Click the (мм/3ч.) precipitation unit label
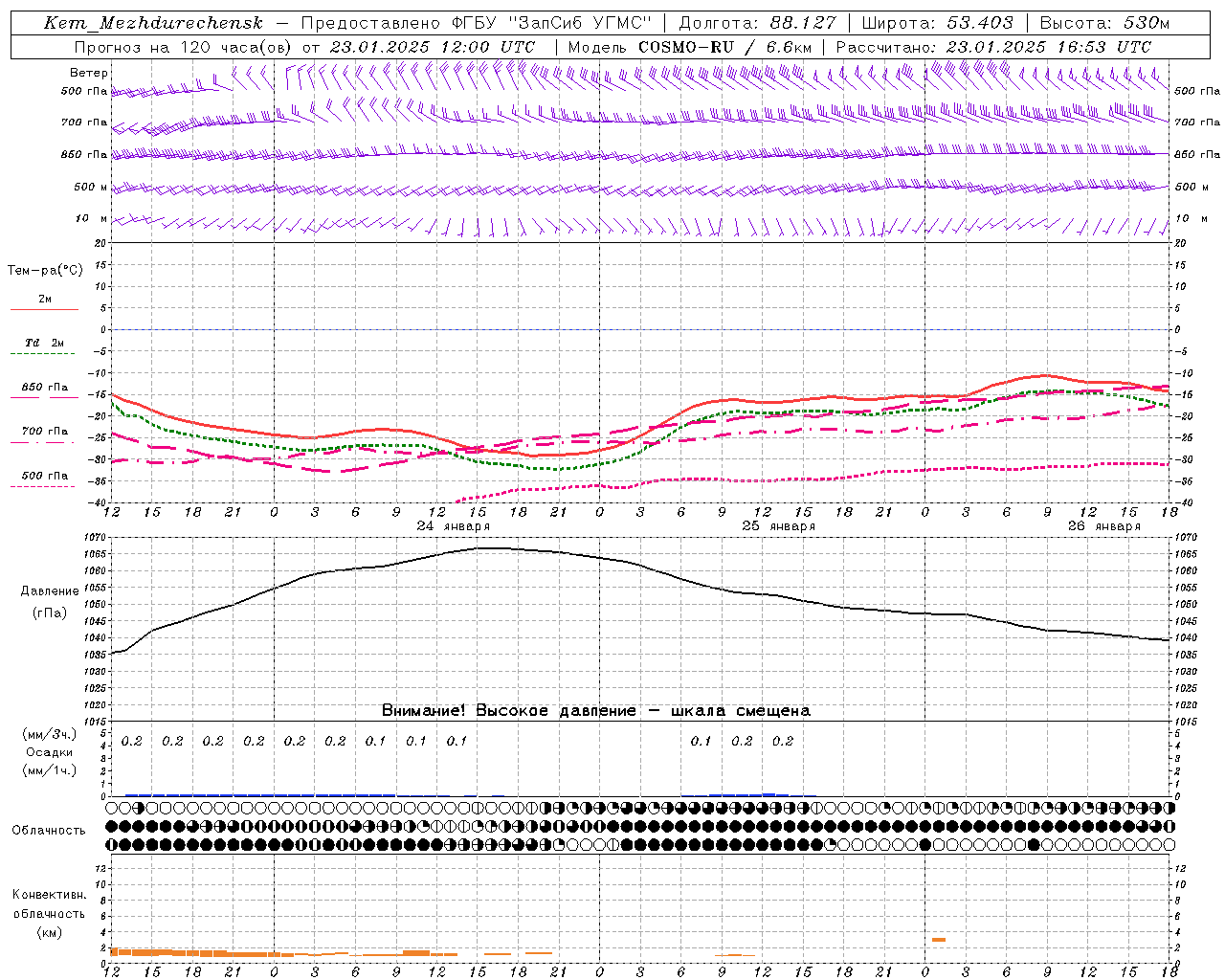1225x980 pixels. [x=50, y=734]
